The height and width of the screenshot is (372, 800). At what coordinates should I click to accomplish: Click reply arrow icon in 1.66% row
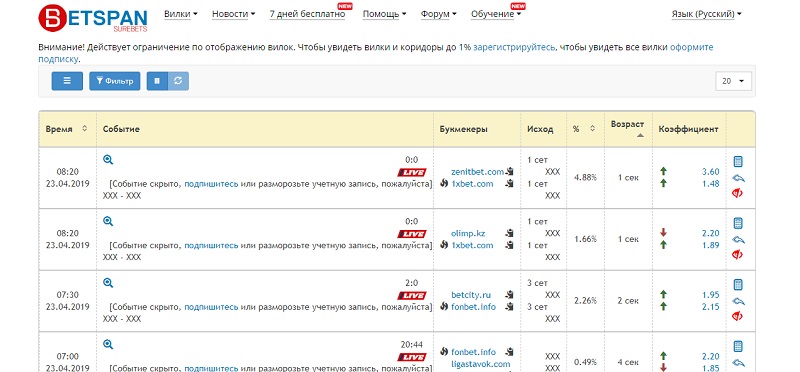pyautogui.click(x=738, y=239)
